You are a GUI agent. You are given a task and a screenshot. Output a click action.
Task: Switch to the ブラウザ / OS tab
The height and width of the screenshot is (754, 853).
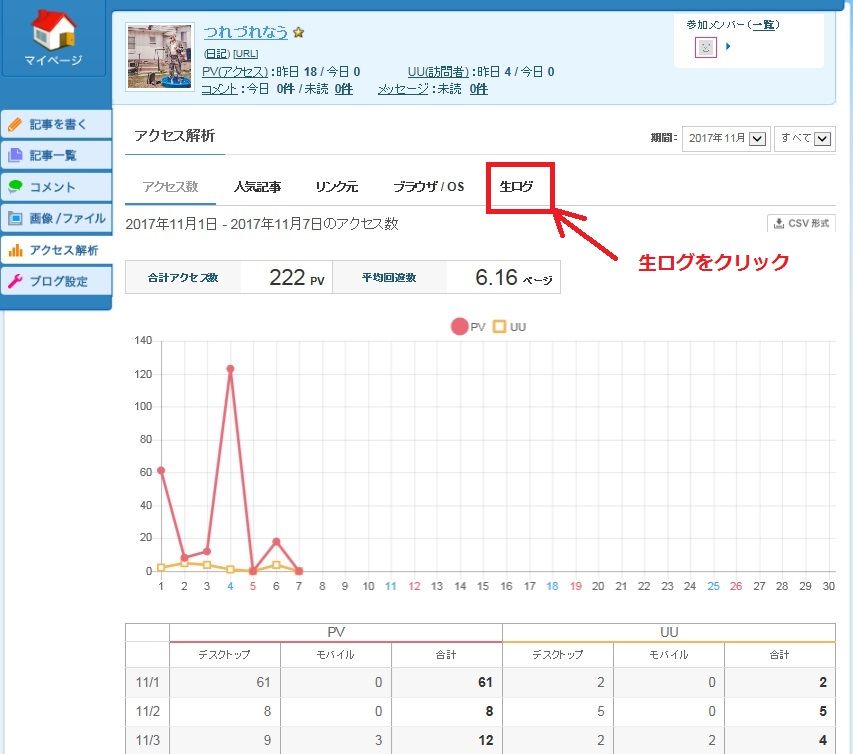(x=429, y=187)
